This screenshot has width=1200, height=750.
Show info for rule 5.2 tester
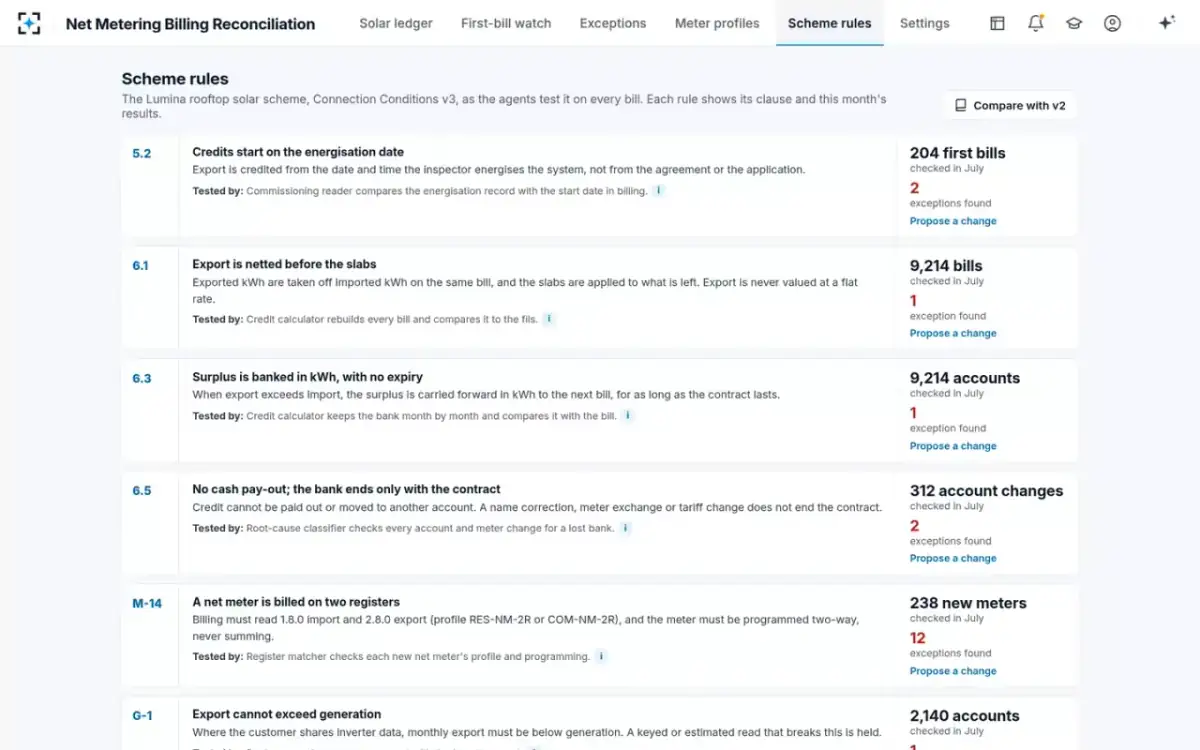click(659, 190)
